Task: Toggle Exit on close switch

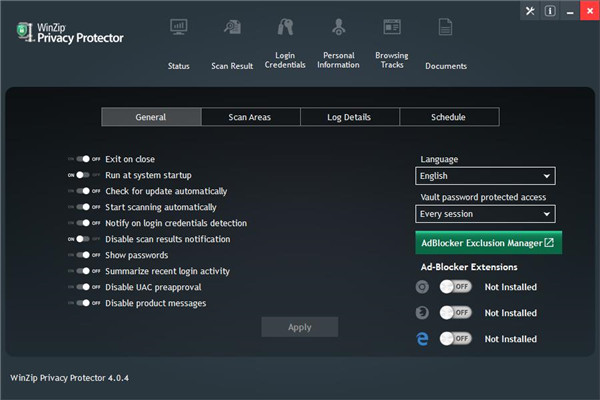Action: (84, 159)
